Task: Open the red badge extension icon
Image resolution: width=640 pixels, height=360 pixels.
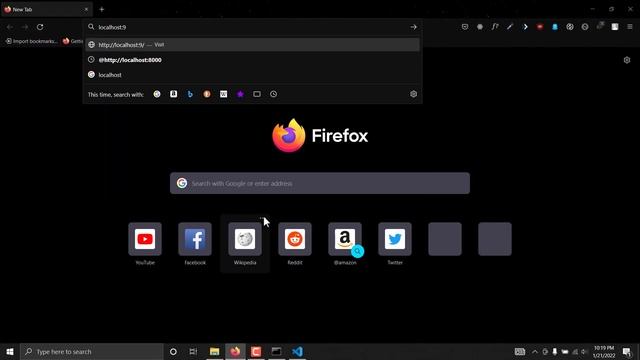Action: (540, 27)
